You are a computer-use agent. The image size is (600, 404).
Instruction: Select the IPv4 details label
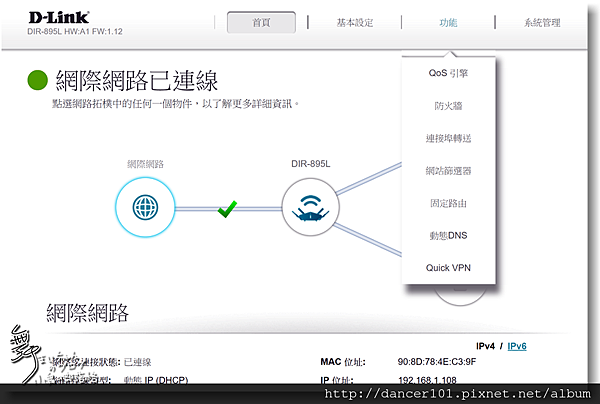[x=485, y=346]
